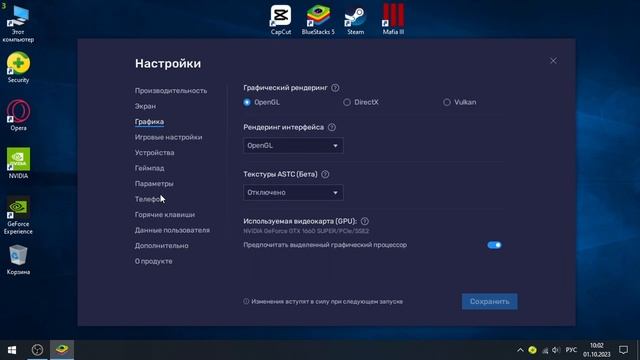Select the DirectX graphics renderer radio
The width and height of the screenshot is (640, 360).
tap(347, 102)
